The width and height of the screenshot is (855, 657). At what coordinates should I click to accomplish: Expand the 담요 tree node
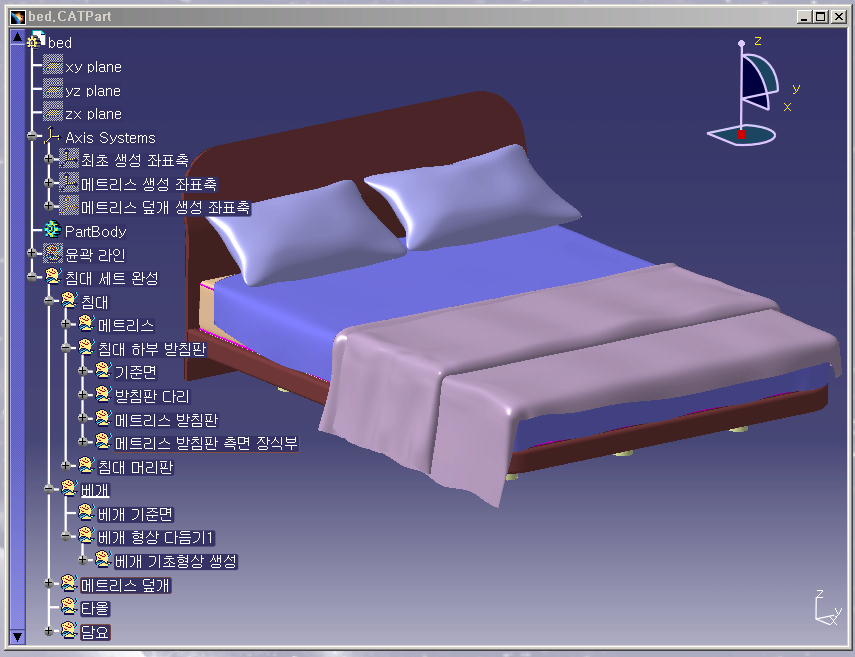pos(49,631)
